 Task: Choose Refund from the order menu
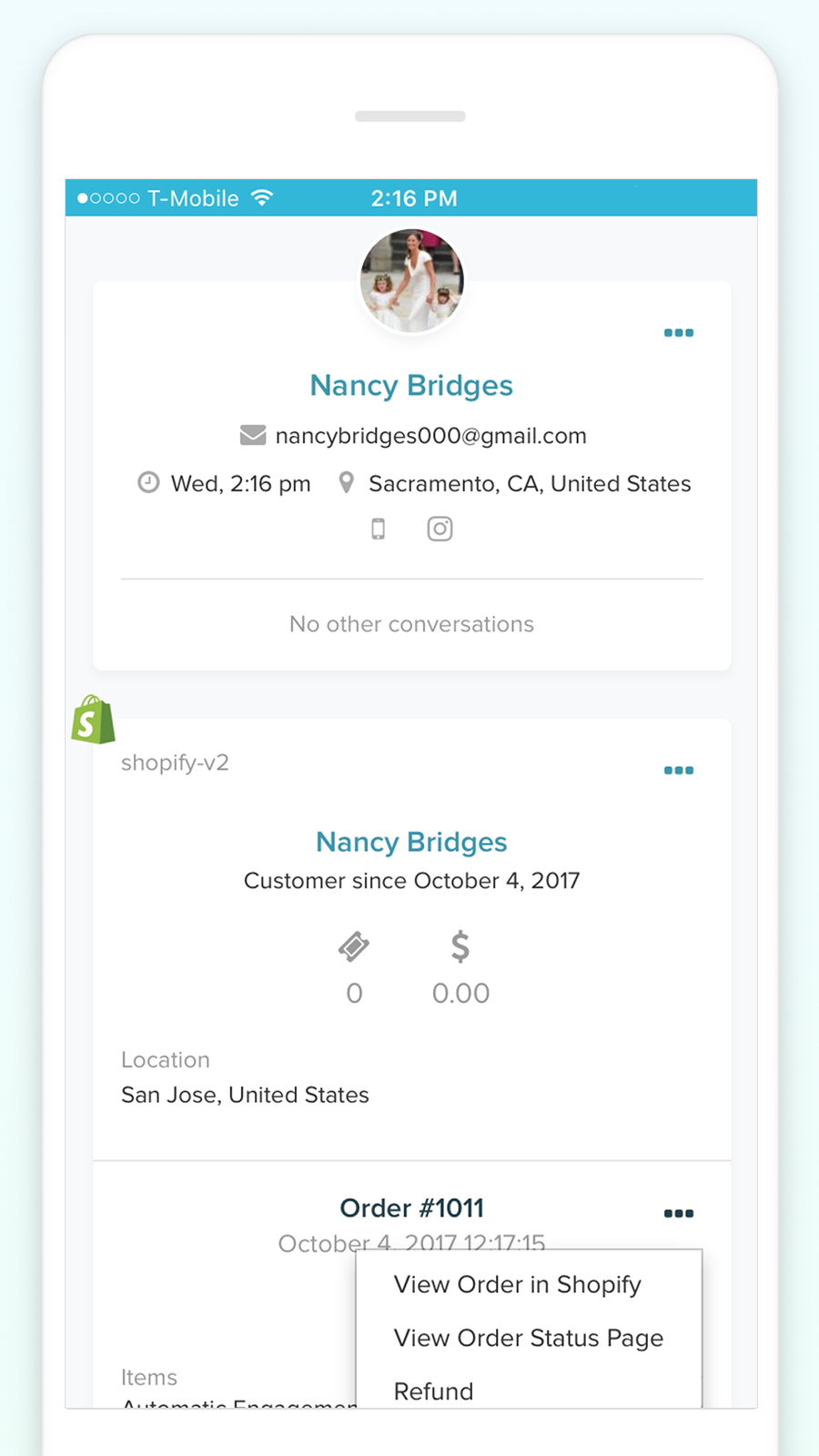point(433,1391)
